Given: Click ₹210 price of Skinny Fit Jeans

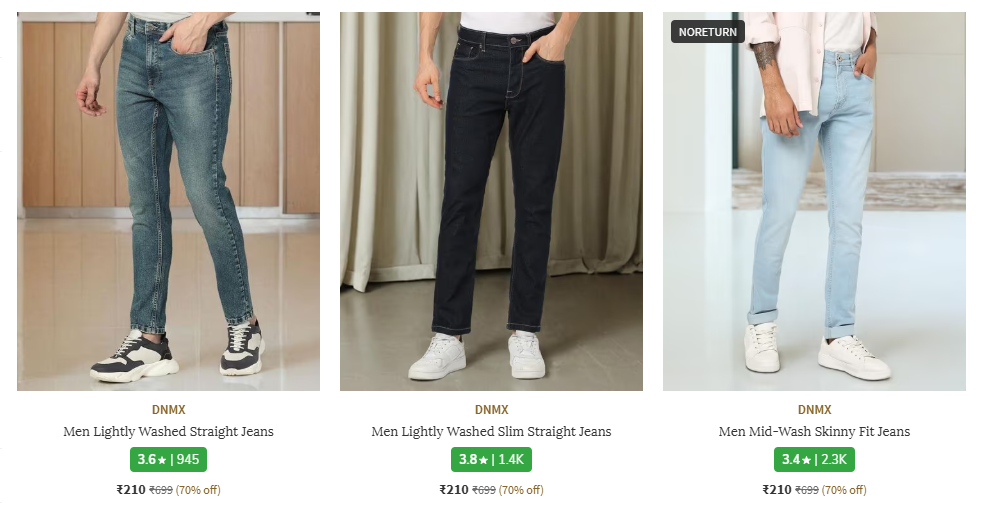Looking at the screenshot, I should 777,490.
